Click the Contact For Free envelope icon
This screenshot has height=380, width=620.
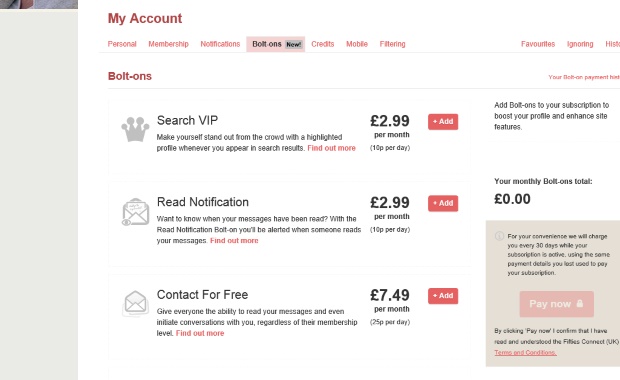coord(135,303)
